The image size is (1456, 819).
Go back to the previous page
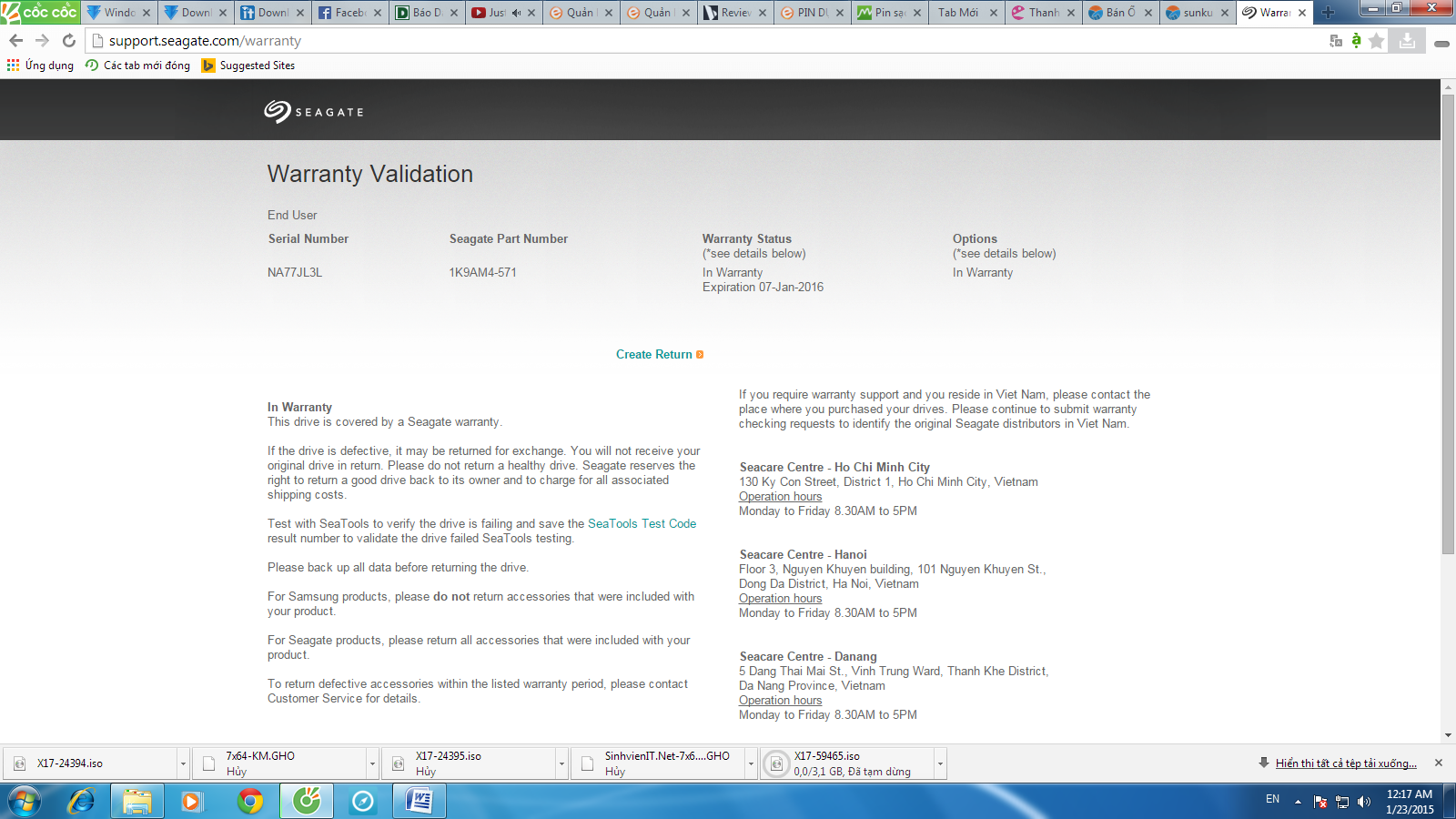pyautogui.click(x=15, y=40)
